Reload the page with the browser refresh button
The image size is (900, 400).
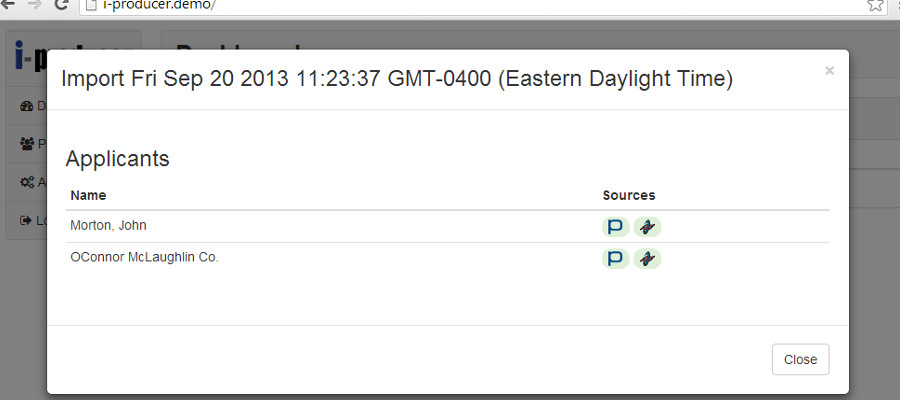(61, 5)
